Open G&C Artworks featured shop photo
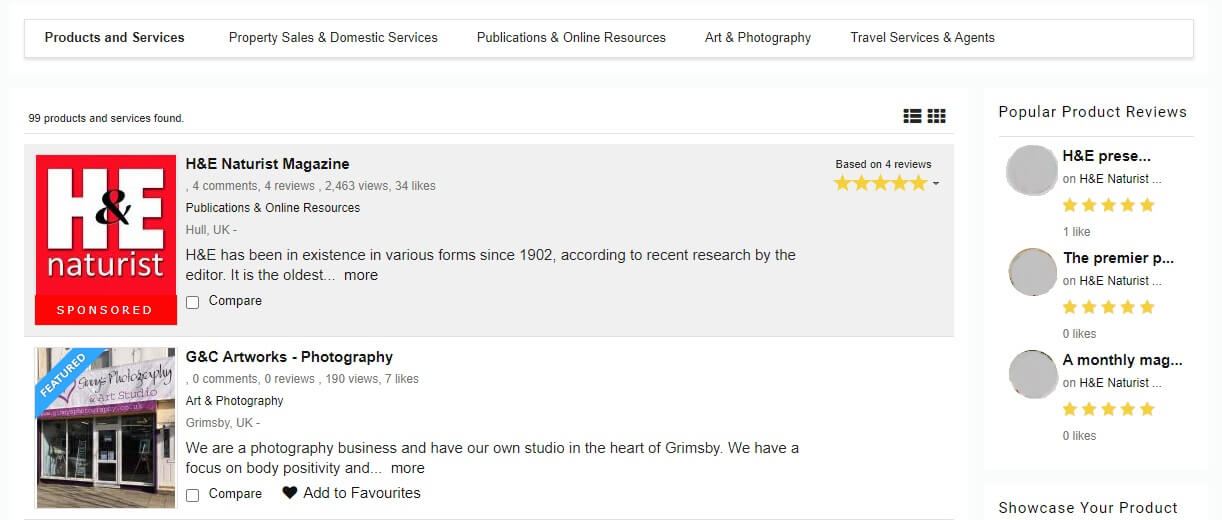Image resolution: width=1222 pixels, height=520 pixels. pyautogui.click(x=106, y=428)
